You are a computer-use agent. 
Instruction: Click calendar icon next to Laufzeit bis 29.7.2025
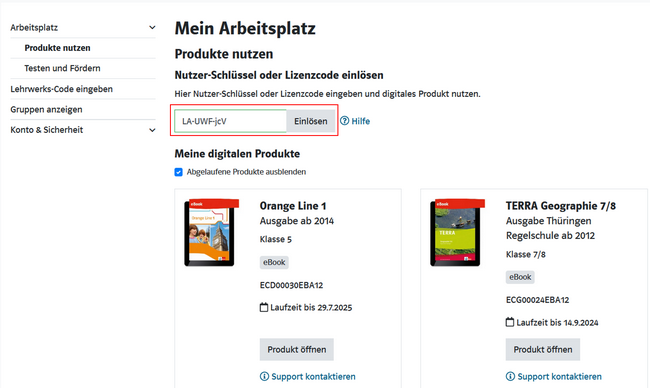(264, 307)
